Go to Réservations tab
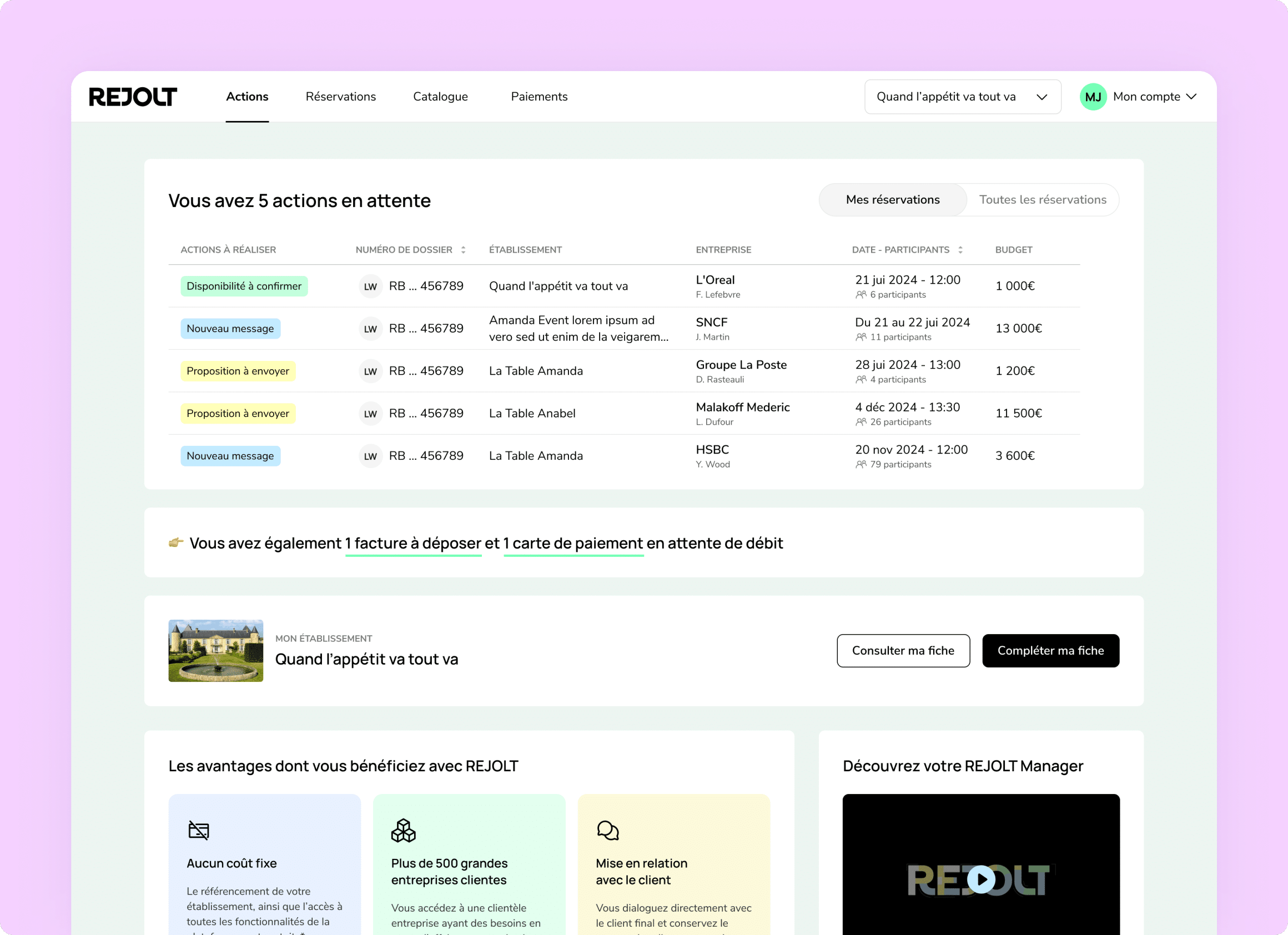This screenshot has width=1288, height=935. [x=341, y=97]
